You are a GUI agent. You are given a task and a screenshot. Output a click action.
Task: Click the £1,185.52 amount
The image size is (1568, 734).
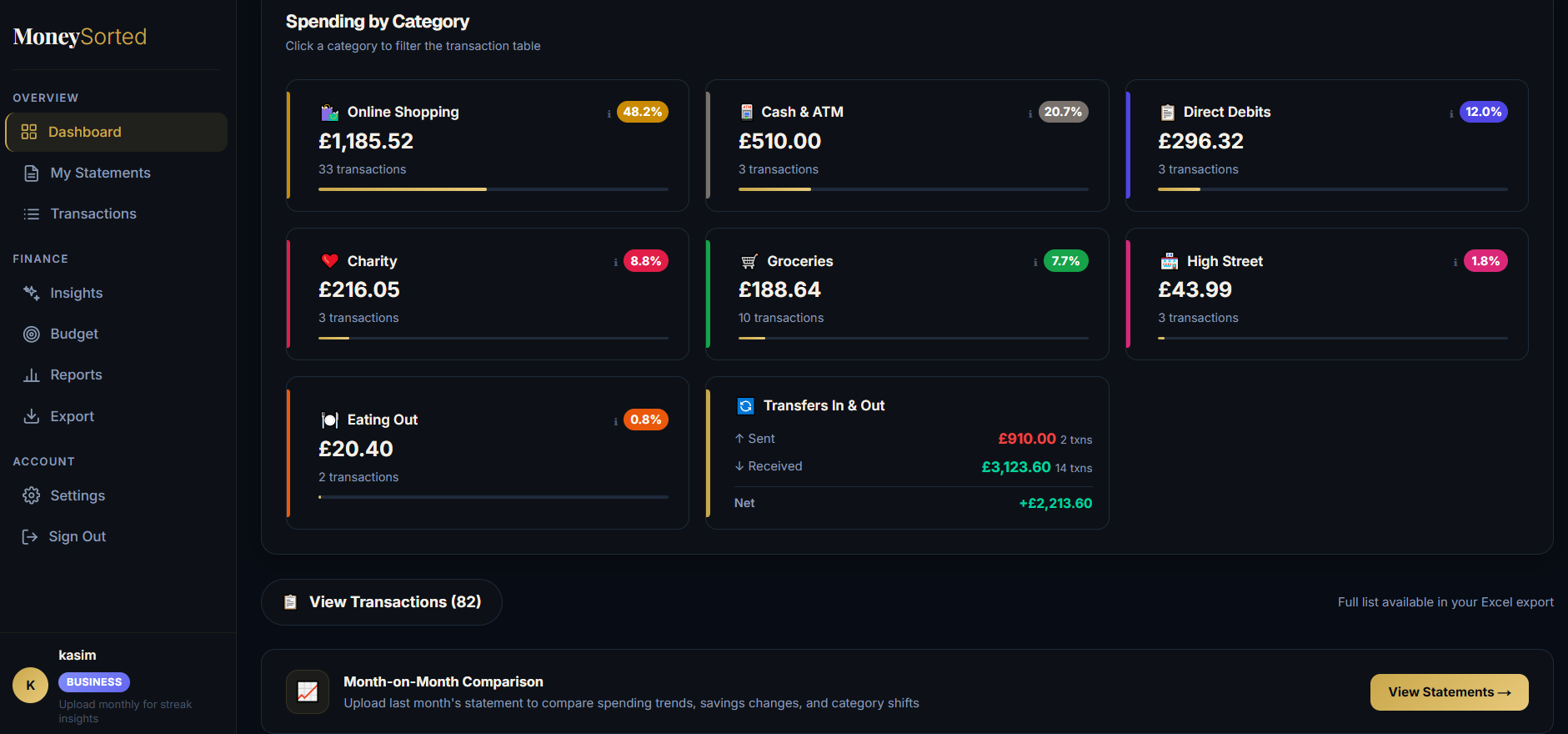366,141
